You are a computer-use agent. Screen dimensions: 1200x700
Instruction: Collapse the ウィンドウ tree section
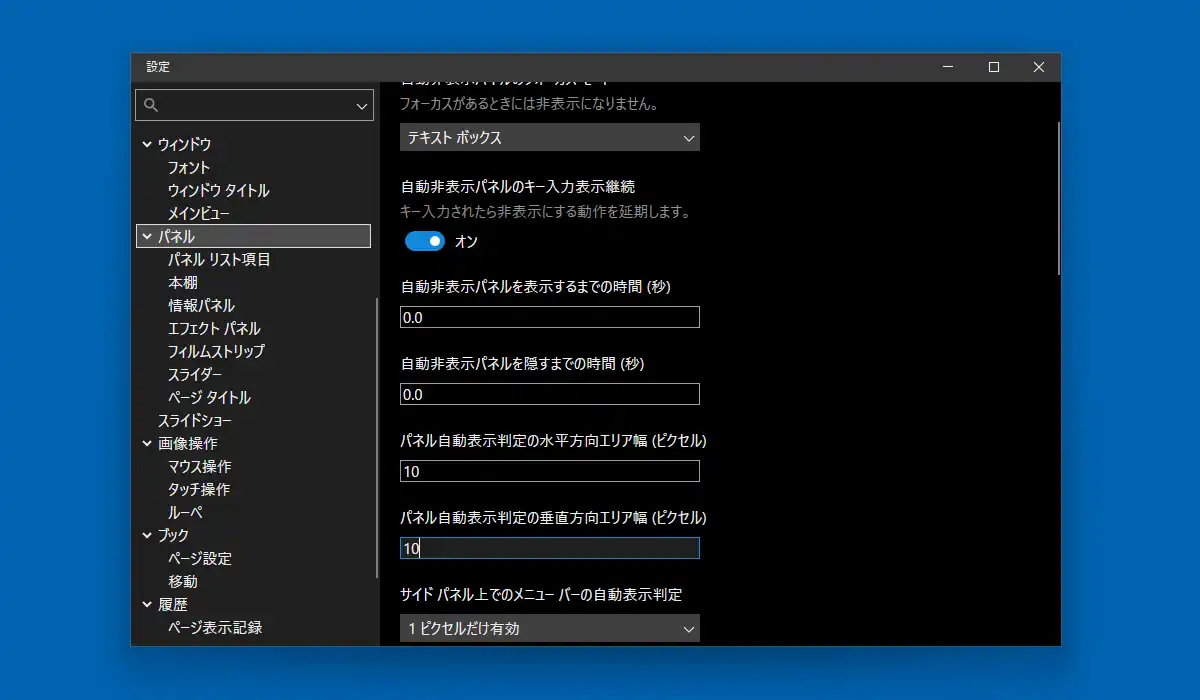pyautogui.click(x=147, y=145)
